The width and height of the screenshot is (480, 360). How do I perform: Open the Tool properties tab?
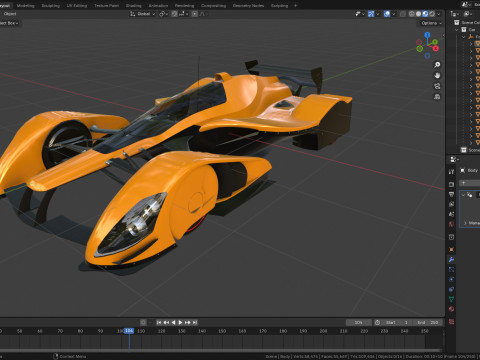point(451,172)
